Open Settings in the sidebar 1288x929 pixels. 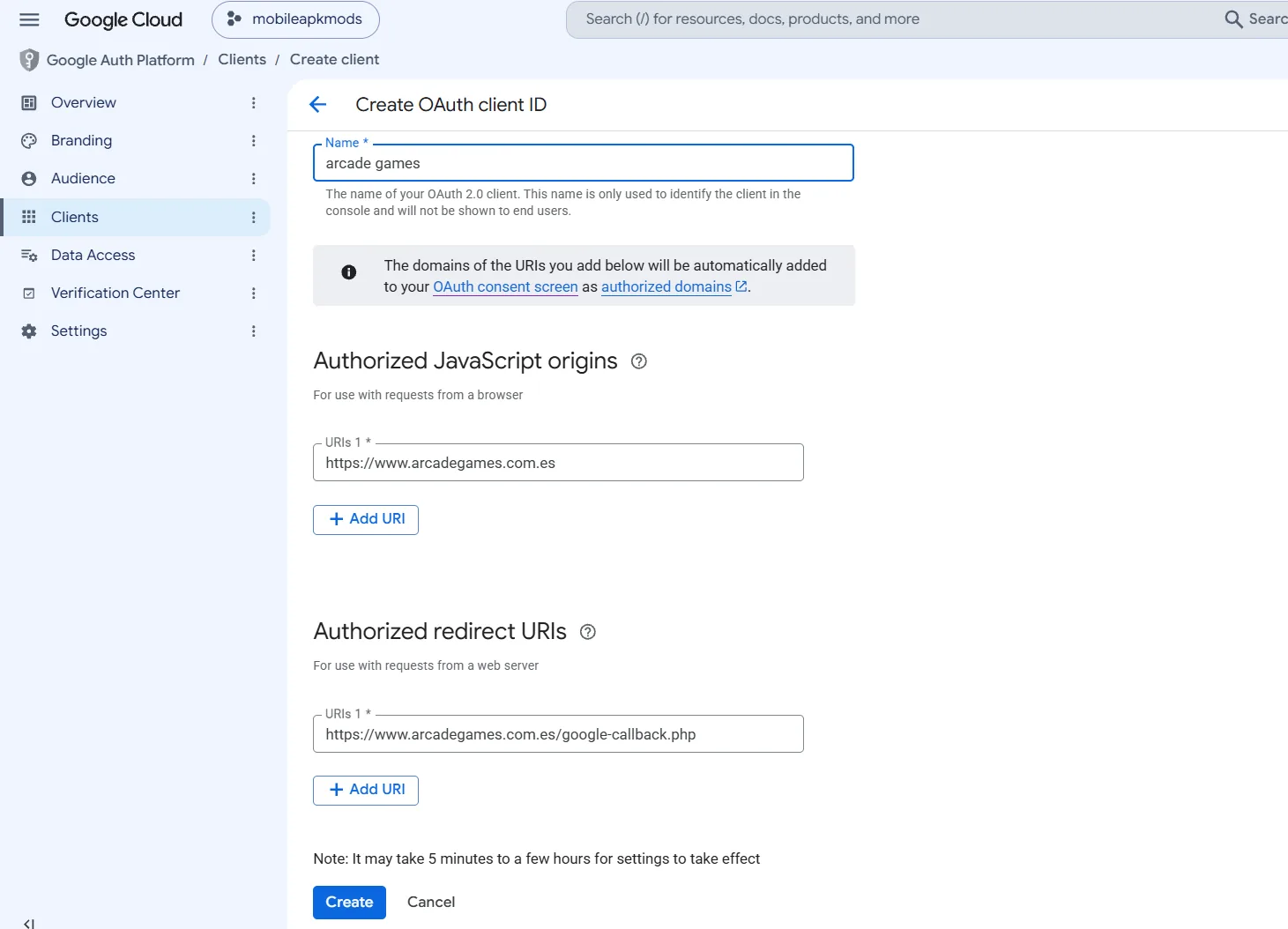(x=135, y=331)
